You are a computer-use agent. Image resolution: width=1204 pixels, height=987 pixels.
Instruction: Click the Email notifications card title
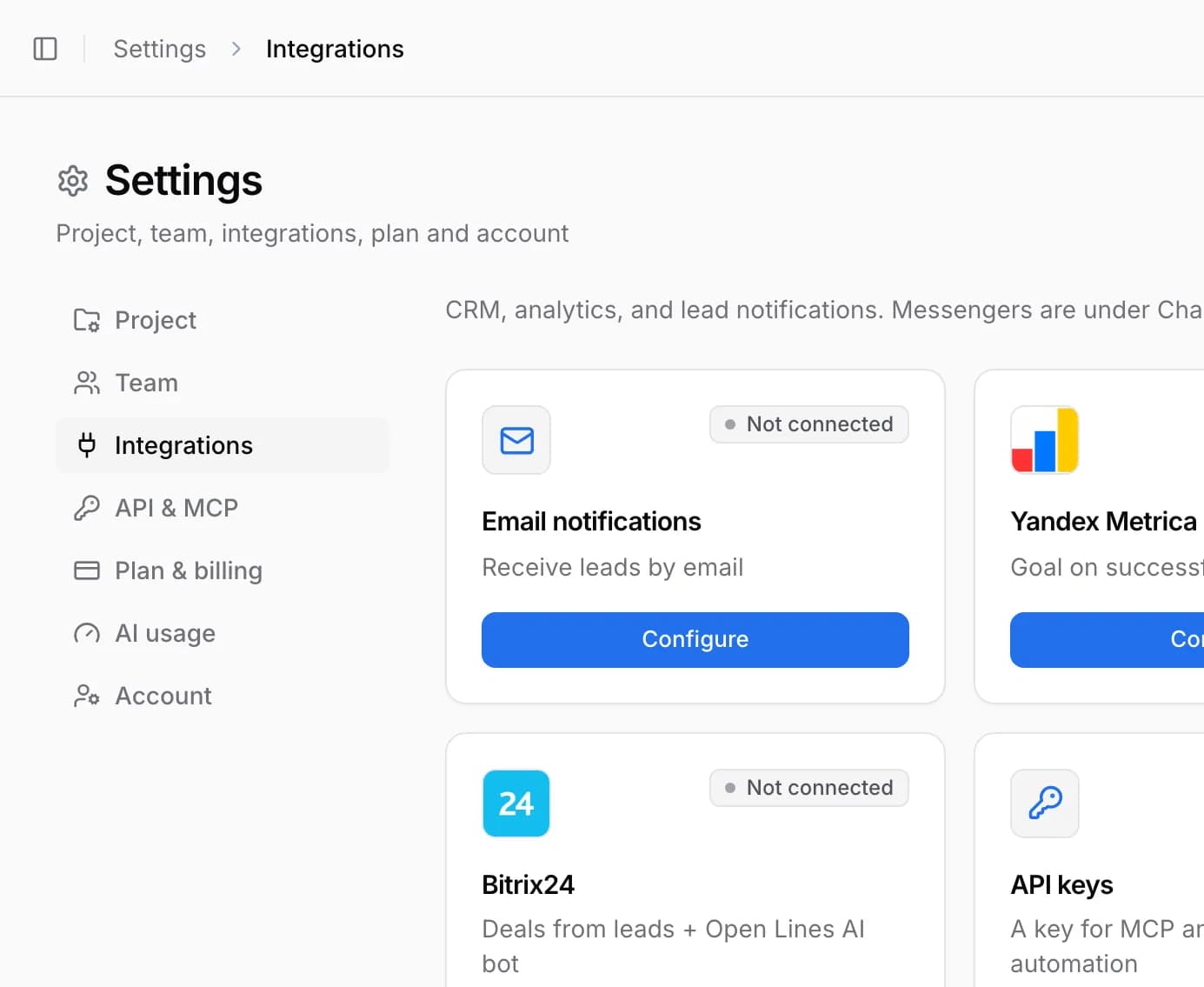tap(591, 521)
